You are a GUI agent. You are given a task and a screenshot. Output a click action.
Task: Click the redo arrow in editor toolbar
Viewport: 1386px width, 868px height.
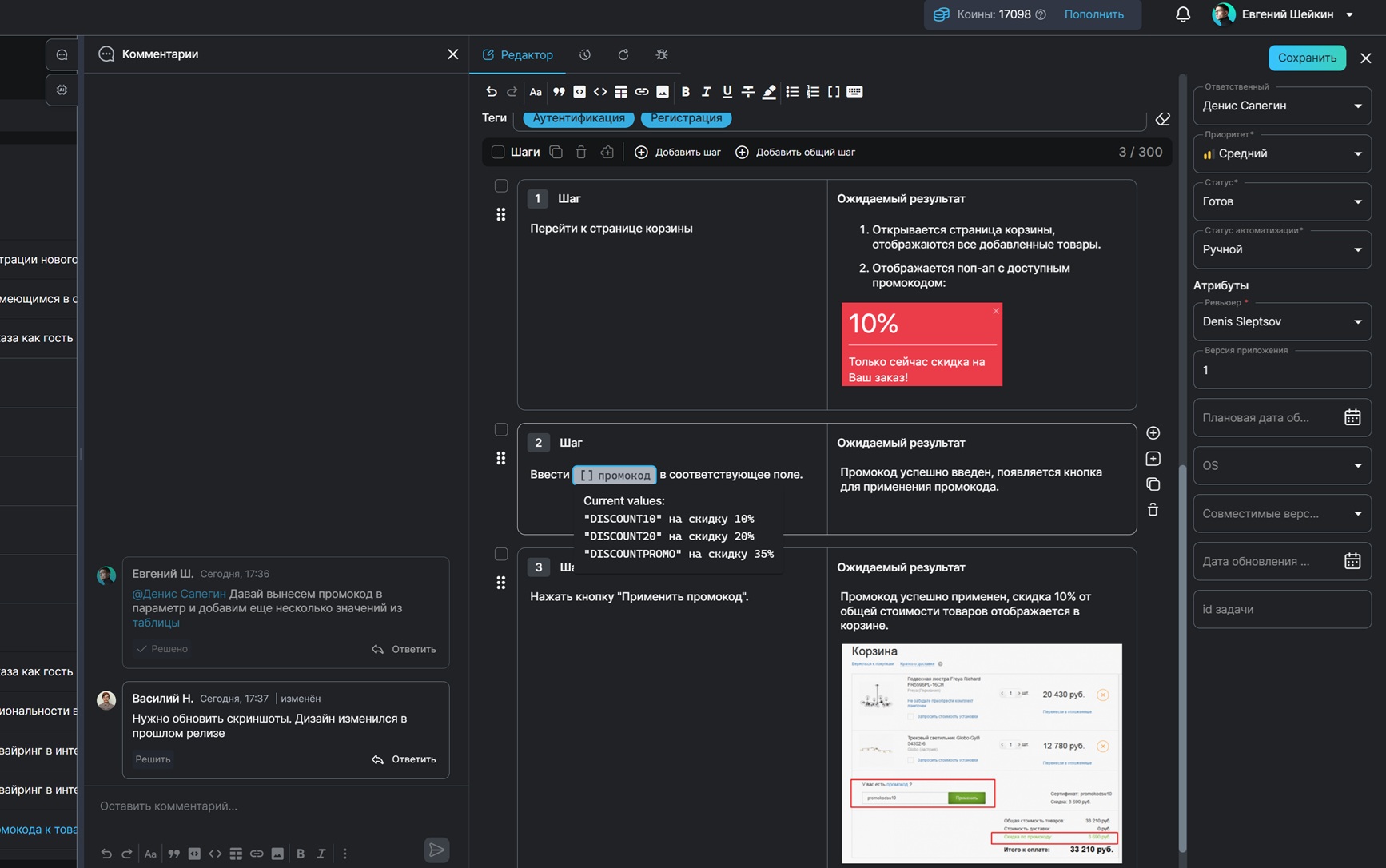coord(512,91)
